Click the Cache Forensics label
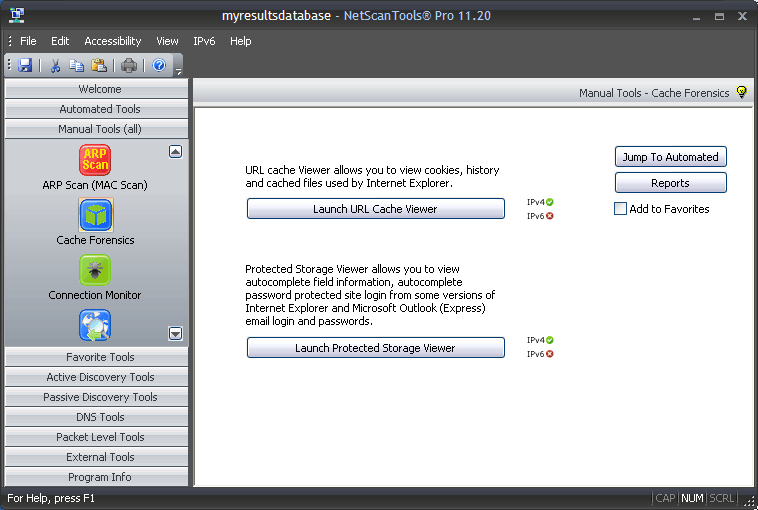 (95, 240)
